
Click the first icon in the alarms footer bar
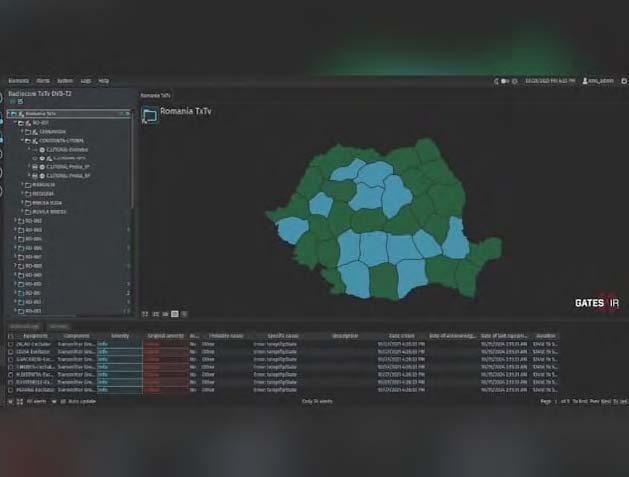(x=10, y=402)
